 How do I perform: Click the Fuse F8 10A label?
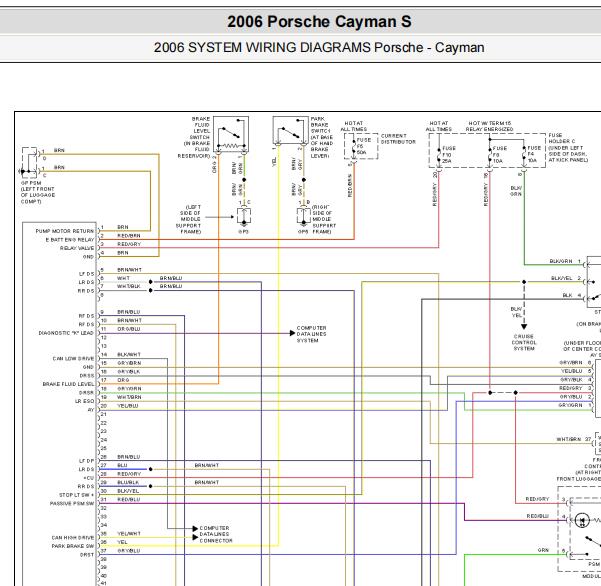tap(500, 154)
